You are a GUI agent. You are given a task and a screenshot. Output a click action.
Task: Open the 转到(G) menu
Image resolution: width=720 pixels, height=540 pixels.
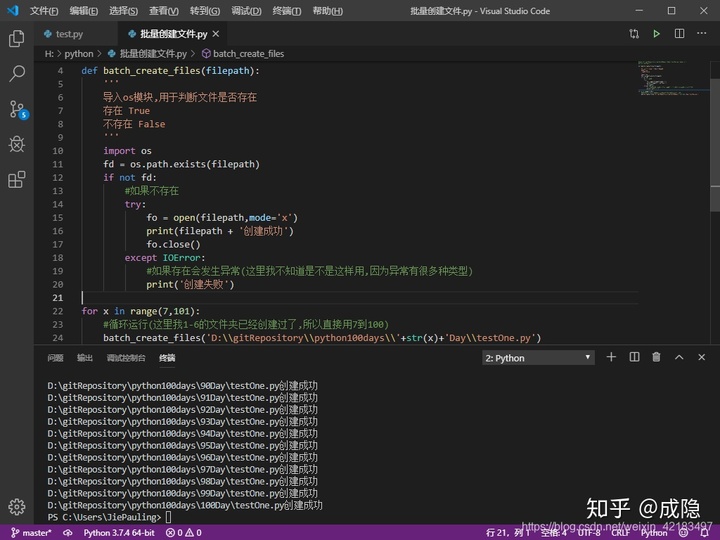205,11
